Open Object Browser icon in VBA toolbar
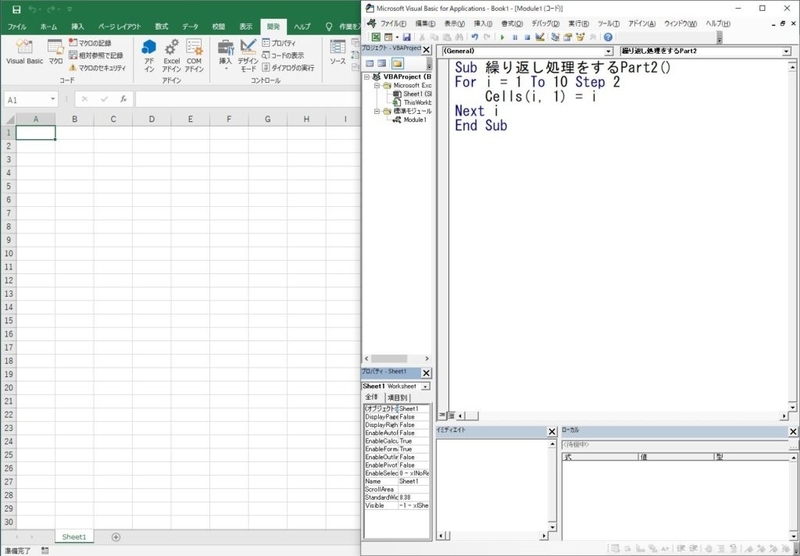800x556 pixels. tap(580, 37)
